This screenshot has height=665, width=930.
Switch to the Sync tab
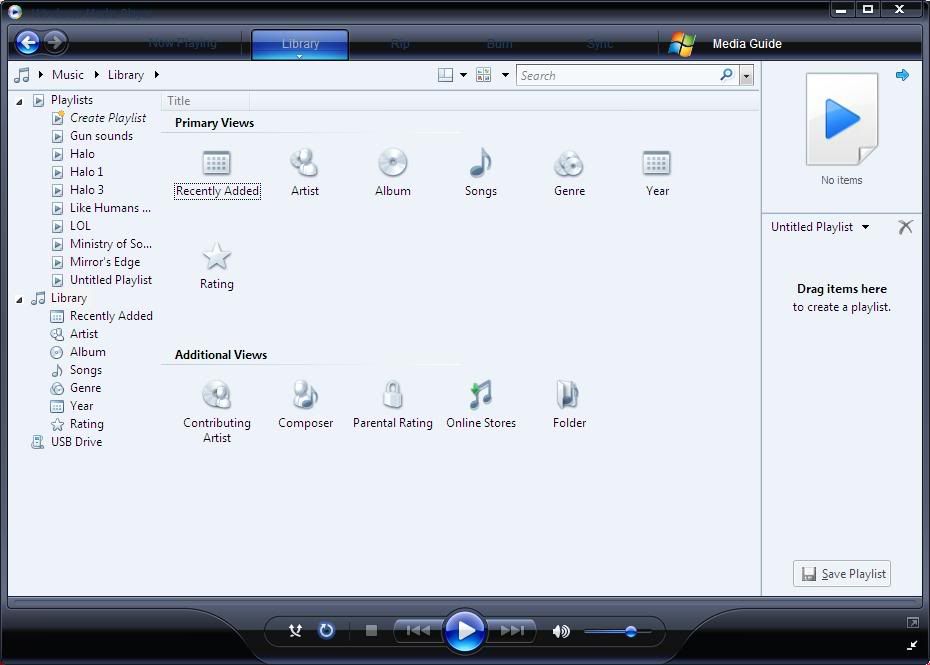tap(600, 43)
